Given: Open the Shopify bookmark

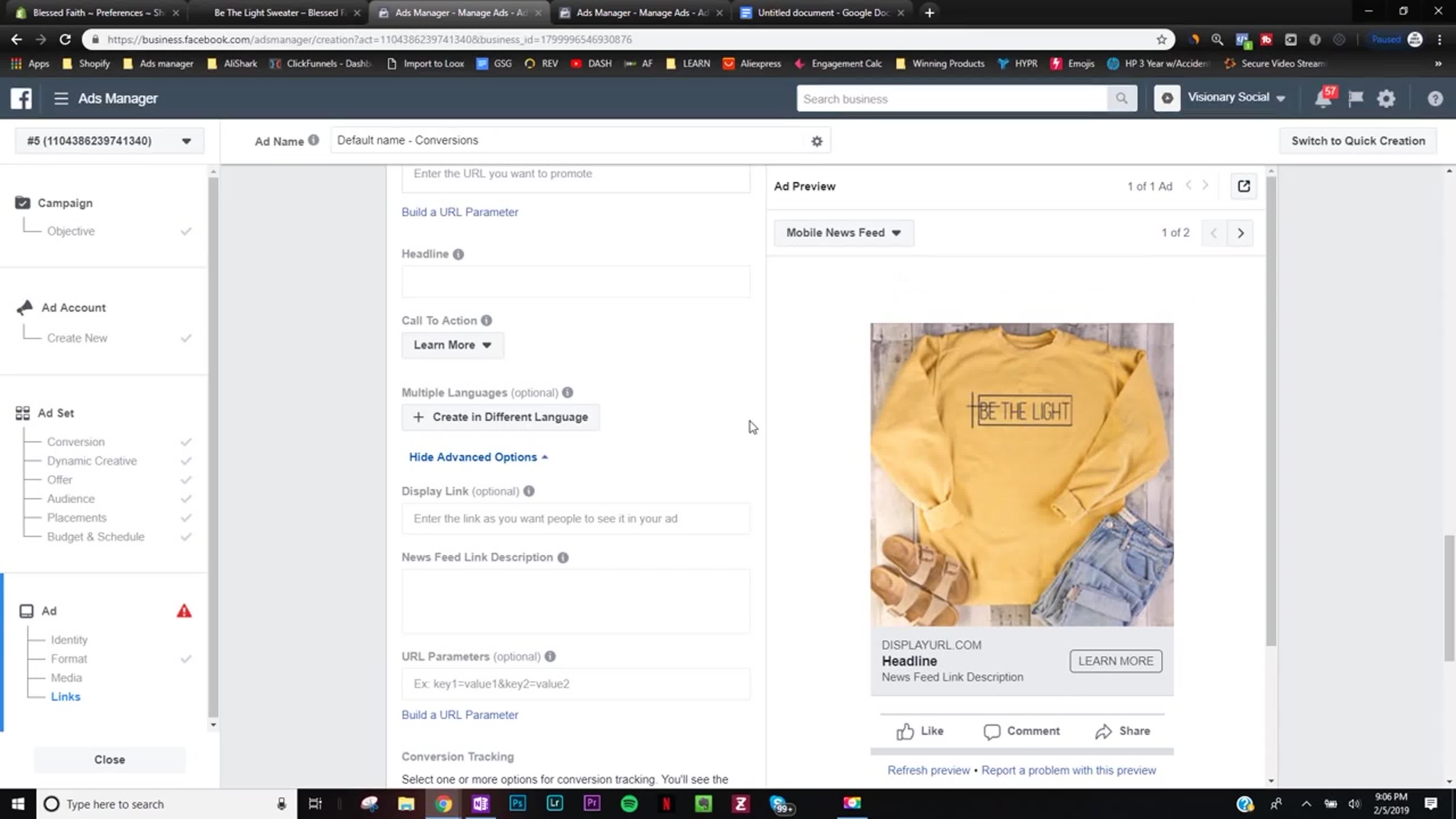Looking at the screenshot, I should click(86, 63).
